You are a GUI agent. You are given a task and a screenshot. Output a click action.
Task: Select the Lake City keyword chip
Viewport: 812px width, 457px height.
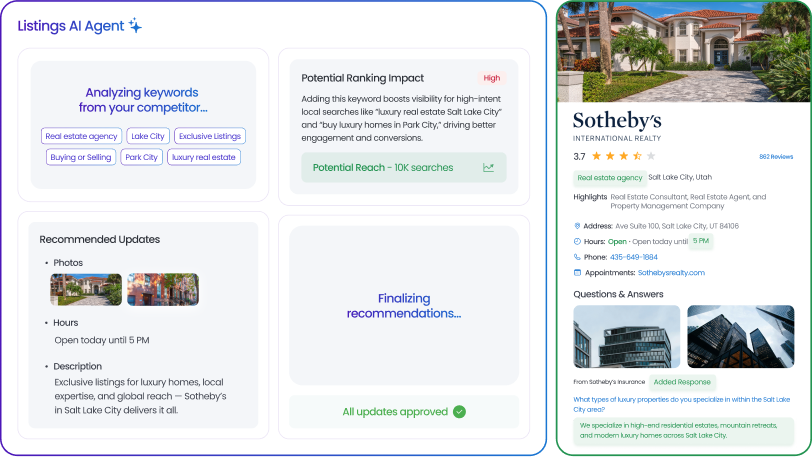click(148, 136)
